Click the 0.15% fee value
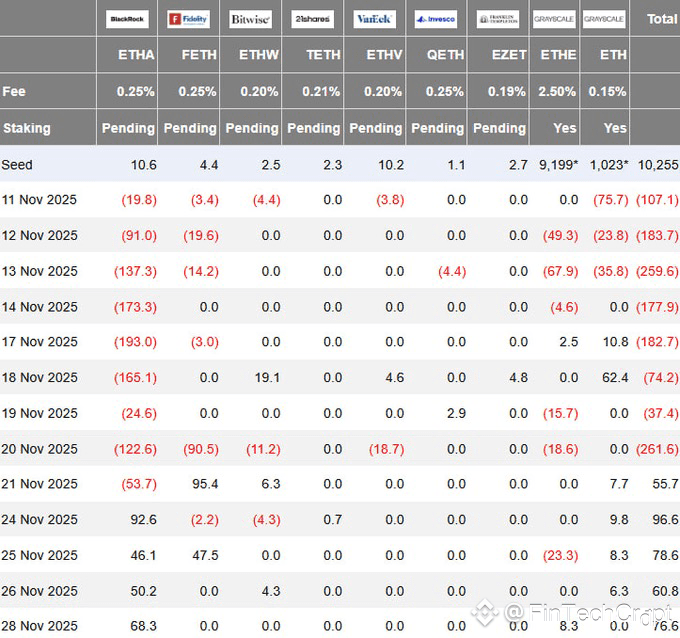The image size is (680, 638). (607, 92)
